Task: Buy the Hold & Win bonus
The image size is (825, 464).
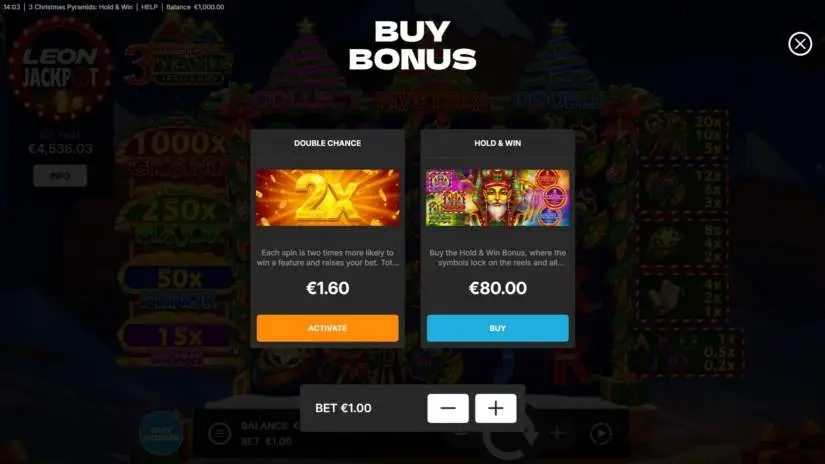Action: [497, 328]
